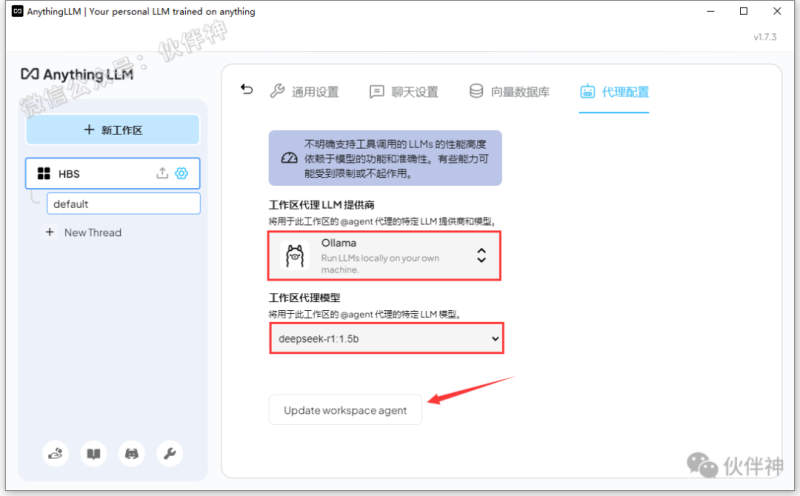
Task: Click the upload documents icon for HBS
Action: point(162,173)
